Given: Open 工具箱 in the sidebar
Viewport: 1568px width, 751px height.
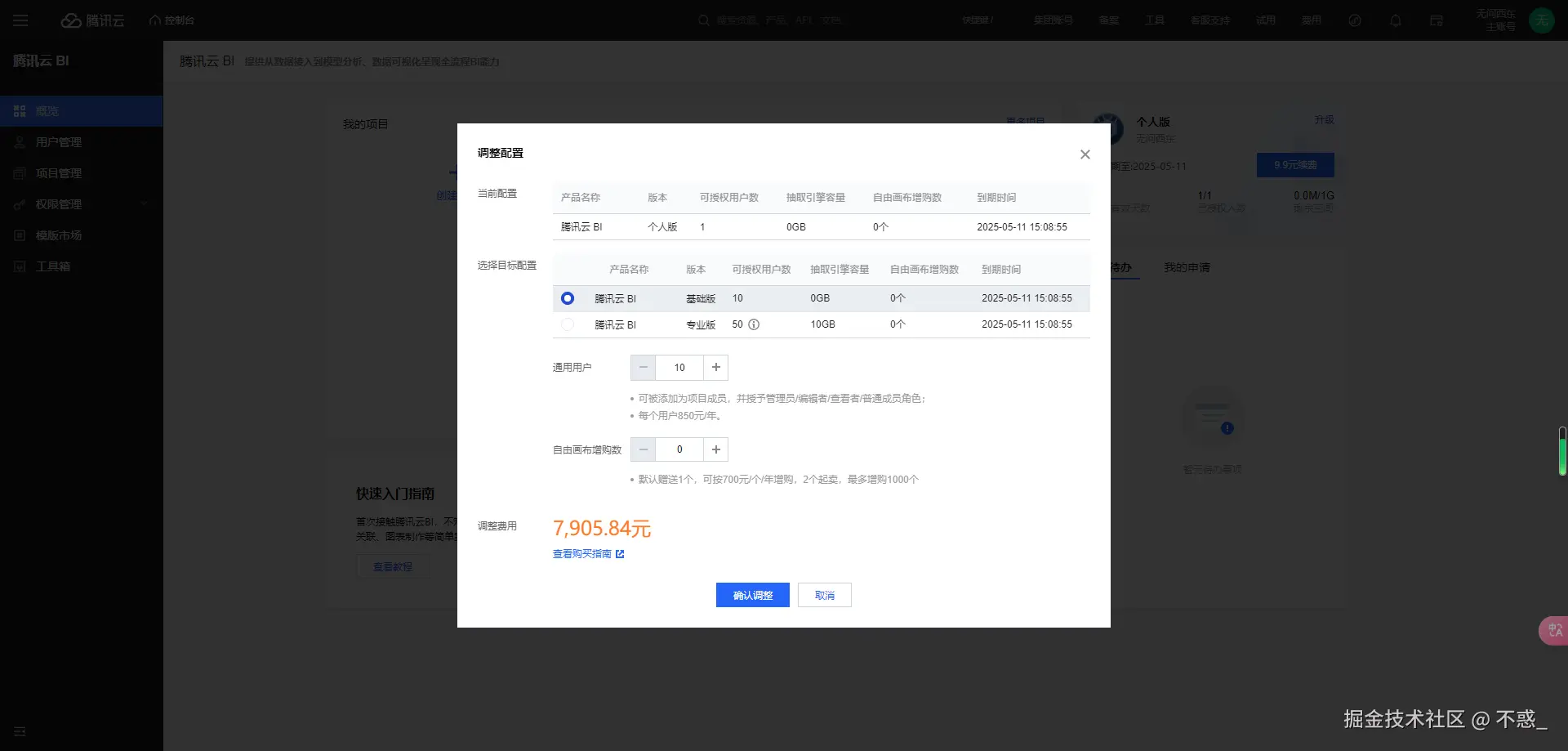Looking at the screenshot, I should pyautogui.click(x=82, y=266).
